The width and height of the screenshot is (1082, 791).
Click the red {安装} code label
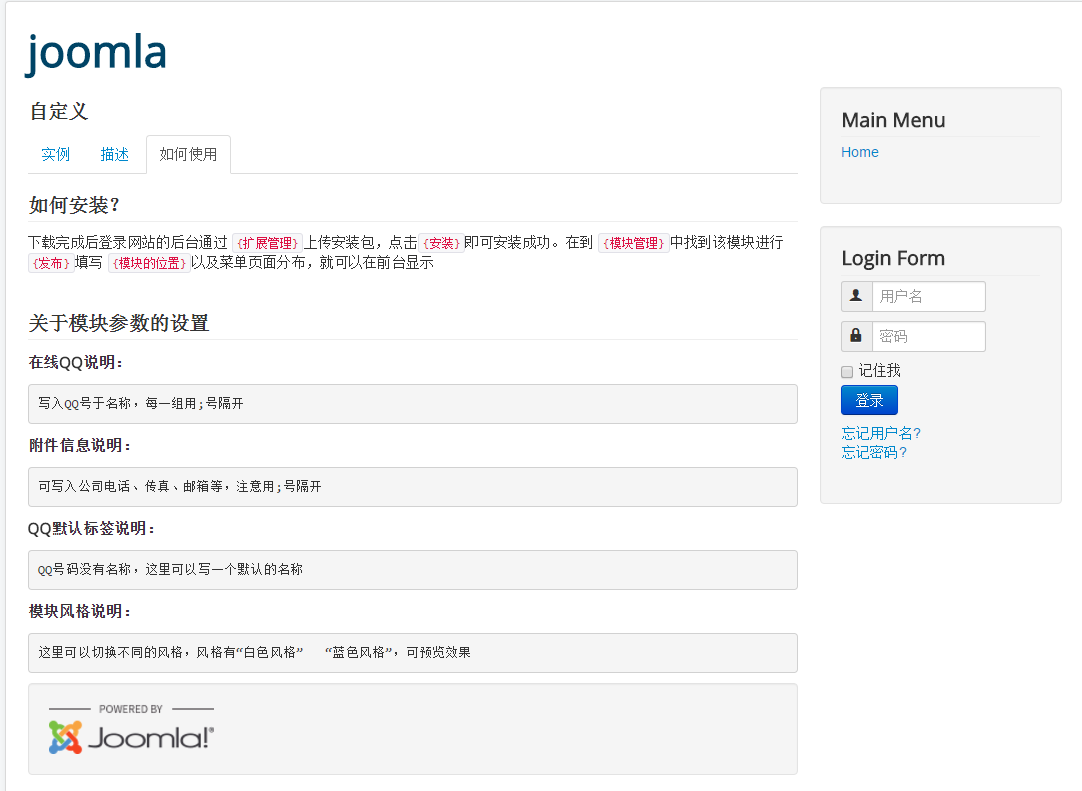pyautogui.click(x=441, y=243)
